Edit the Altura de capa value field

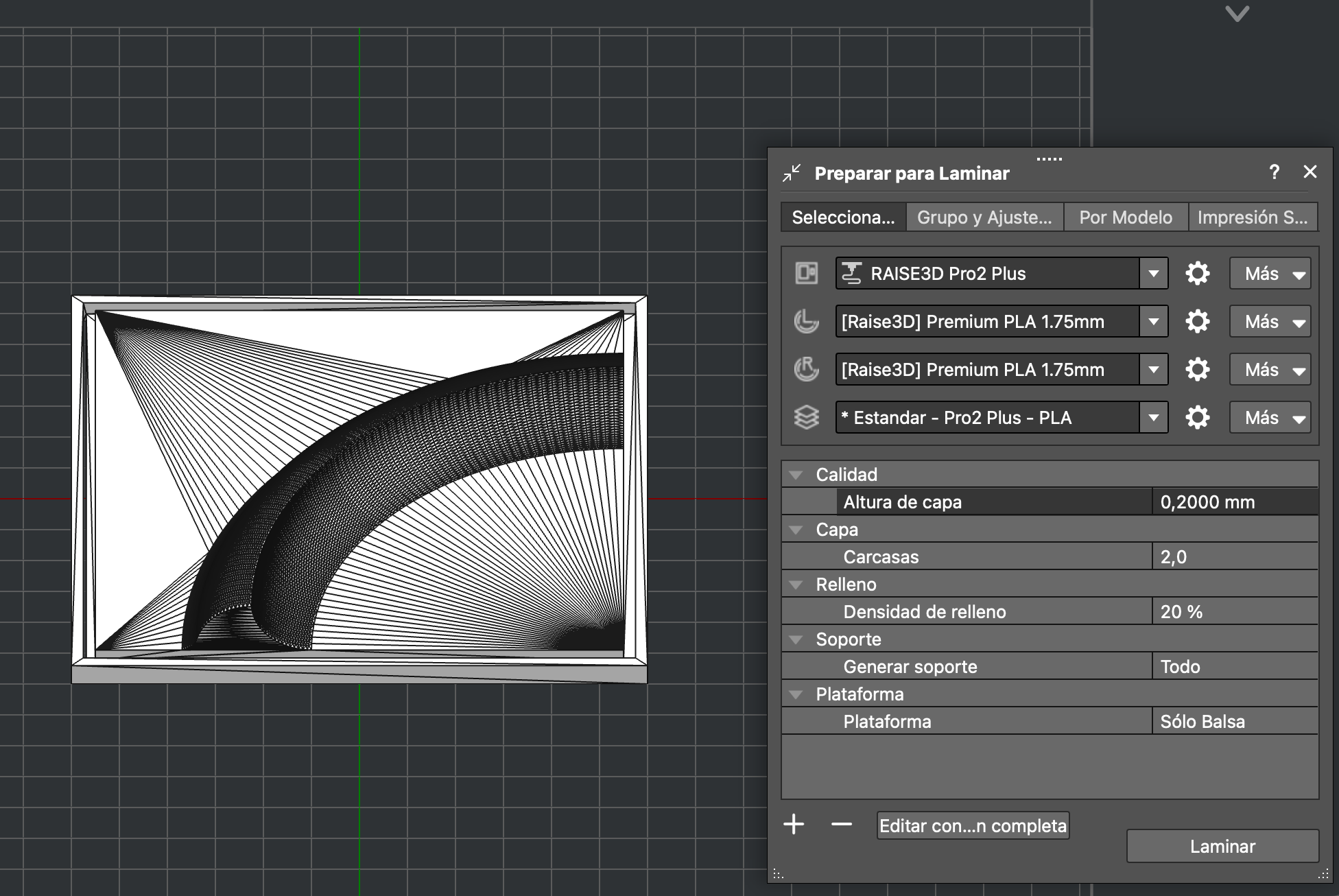[x=1233, y=502]
